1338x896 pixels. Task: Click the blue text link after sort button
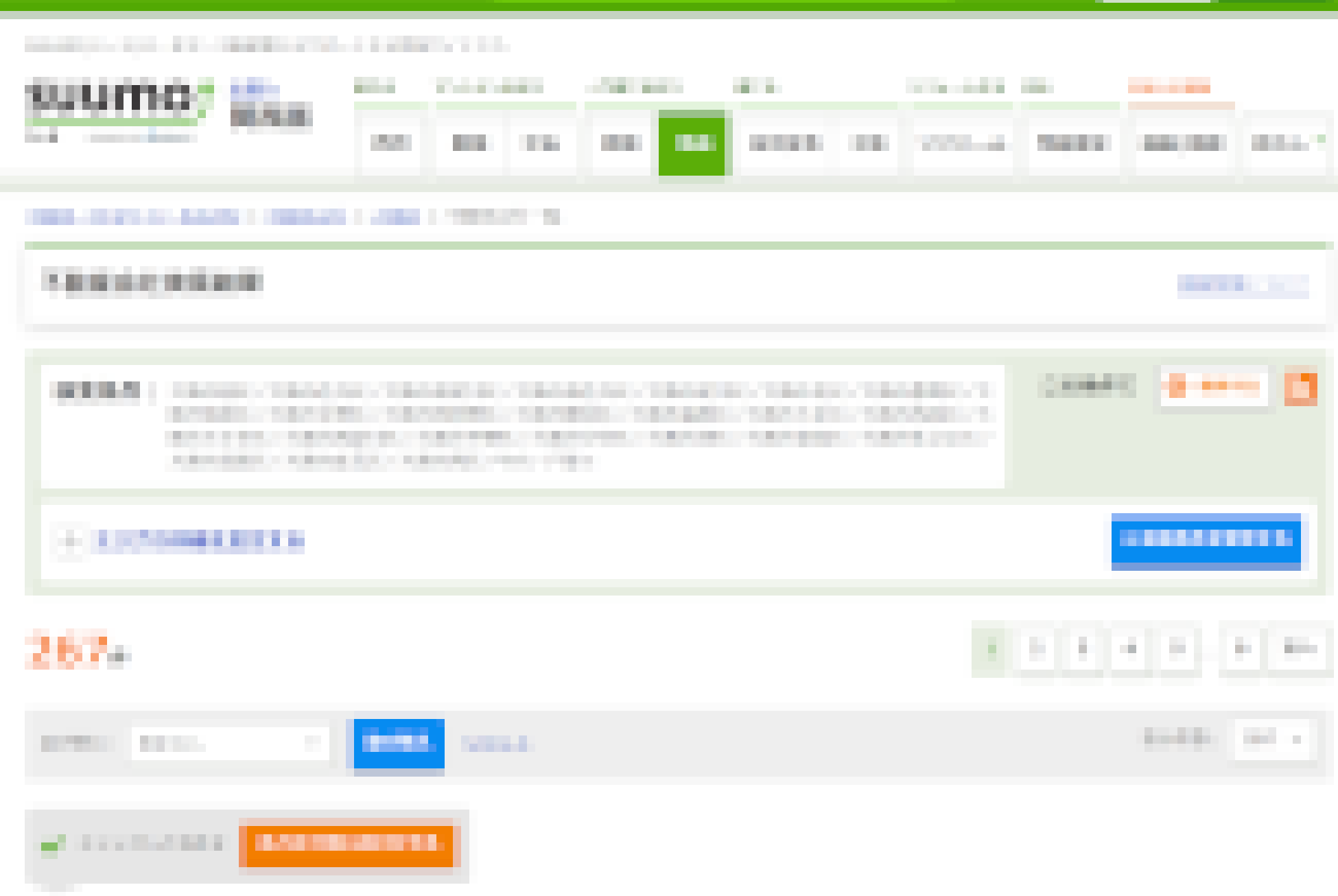495,744
